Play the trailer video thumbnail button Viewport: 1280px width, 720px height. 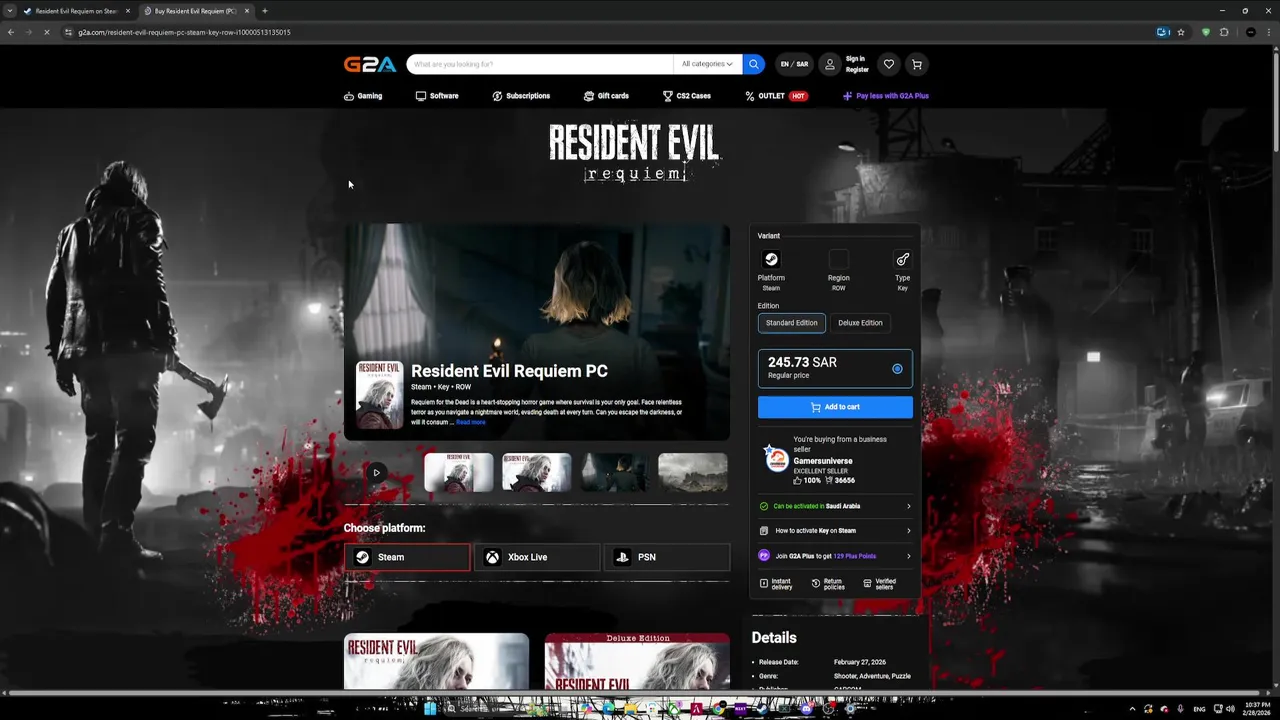pos(376,472)
